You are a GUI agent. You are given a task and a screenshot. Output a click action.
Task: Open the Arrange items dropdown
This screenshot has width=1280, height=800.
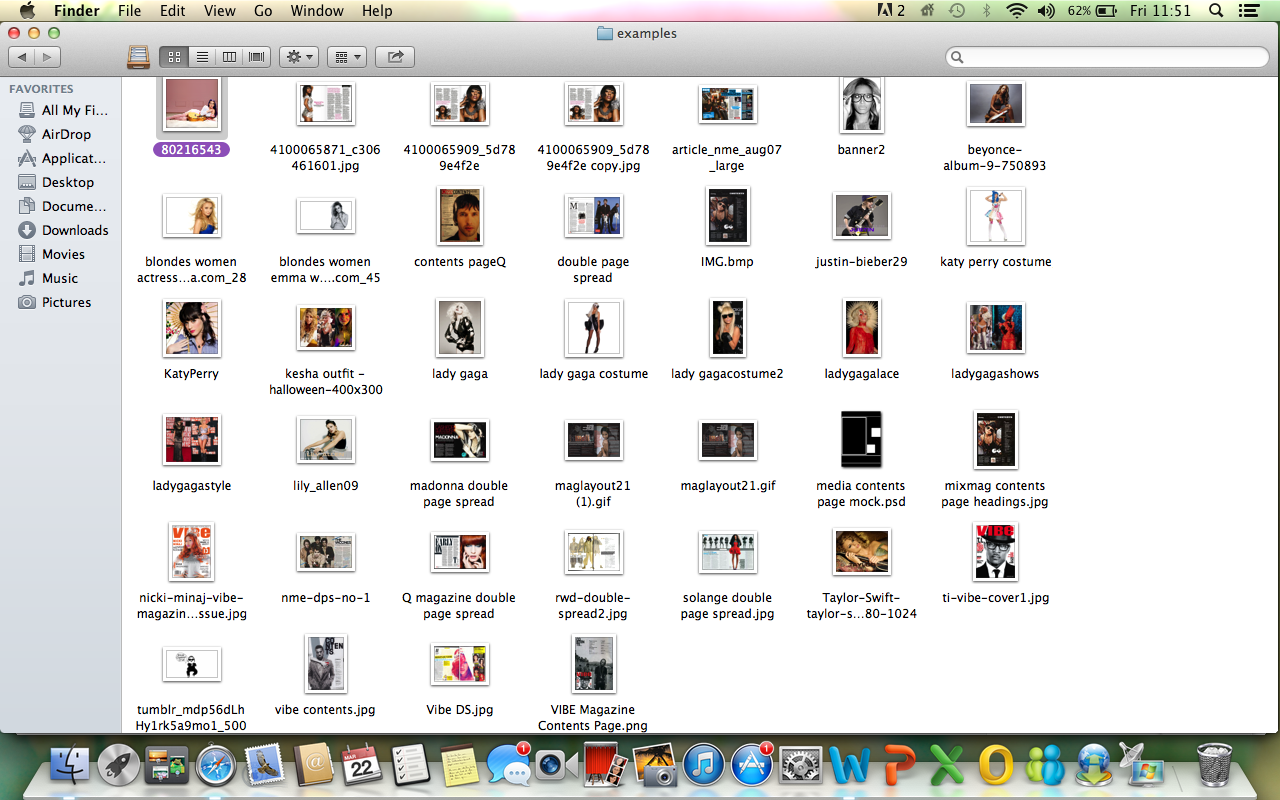[347, 57]
